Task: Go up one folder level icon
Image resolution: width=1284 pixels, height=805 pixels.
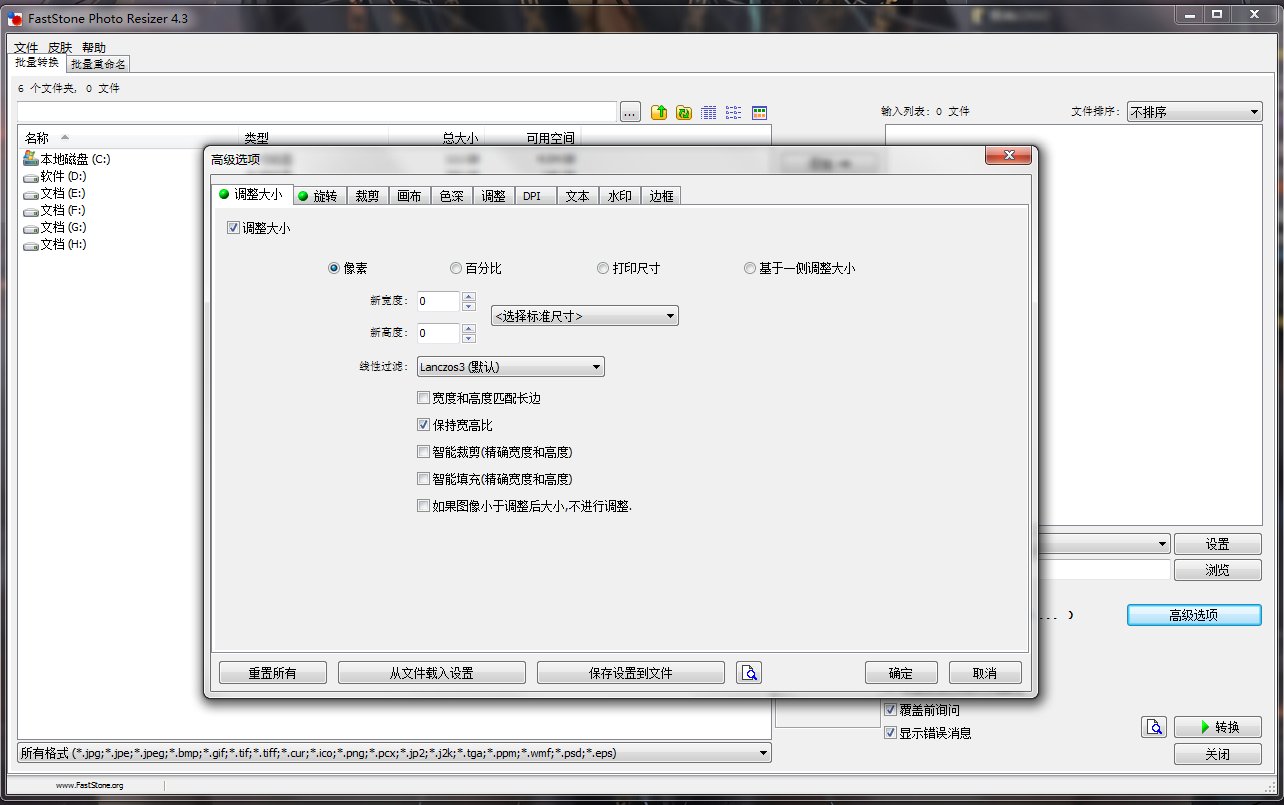Action: 659,113
